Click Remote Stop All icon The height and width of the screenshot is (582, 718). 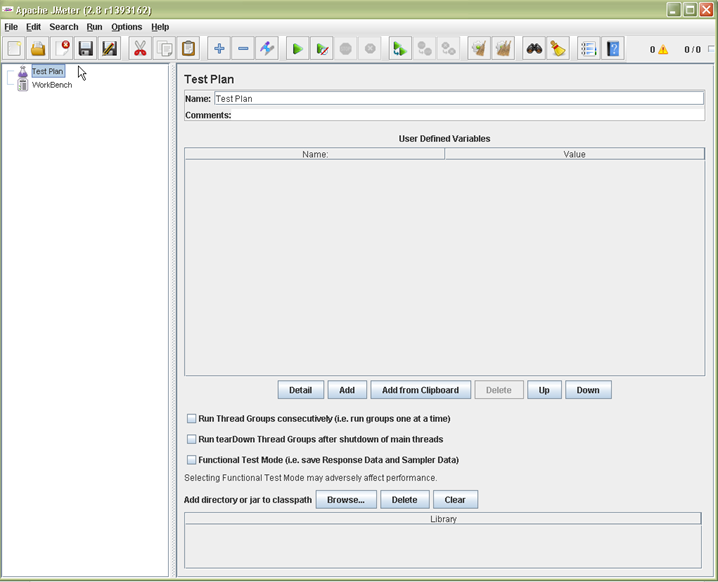pos(424,49)
